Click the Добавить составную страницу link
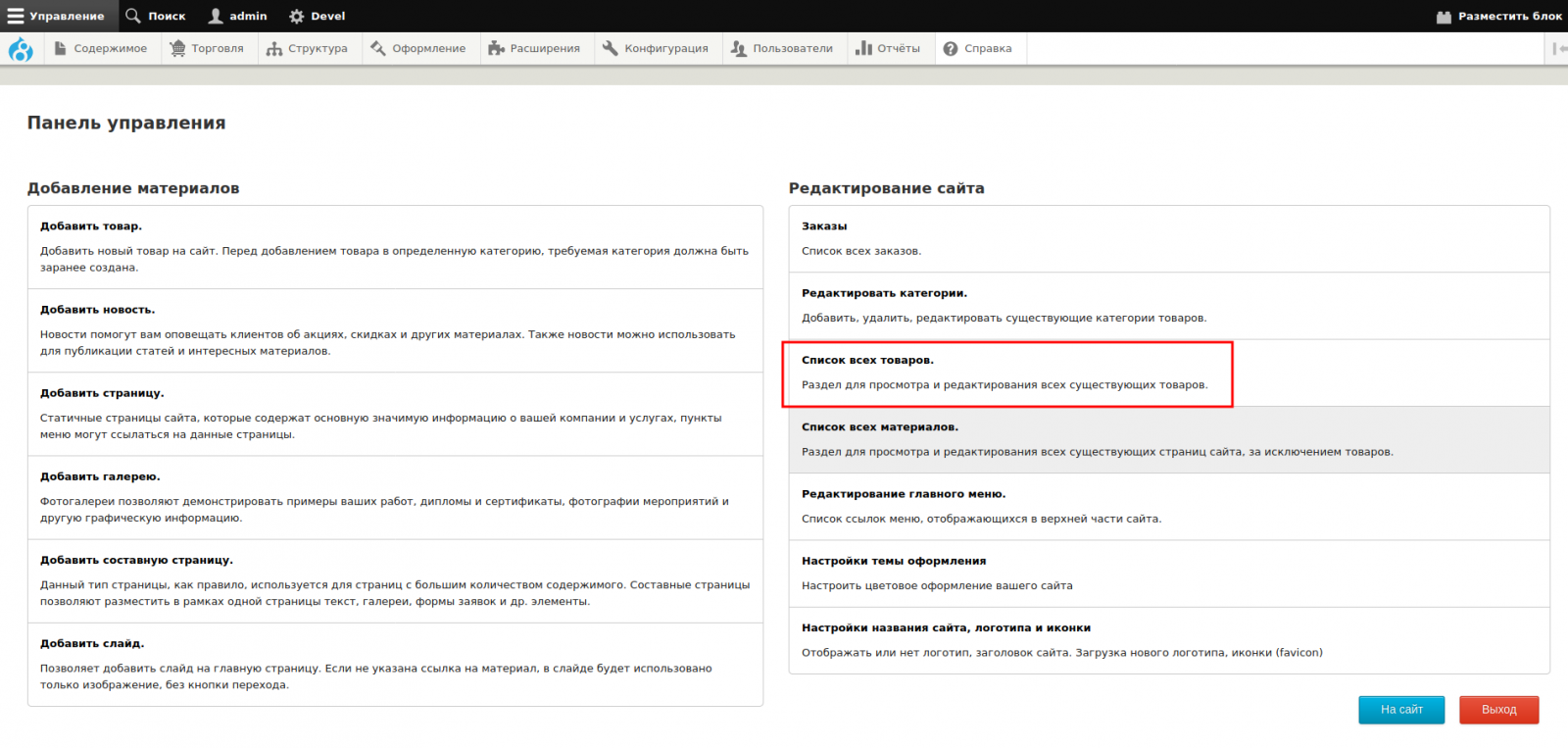The height and width of the screenshot is (748, 1568). (136, 560)
